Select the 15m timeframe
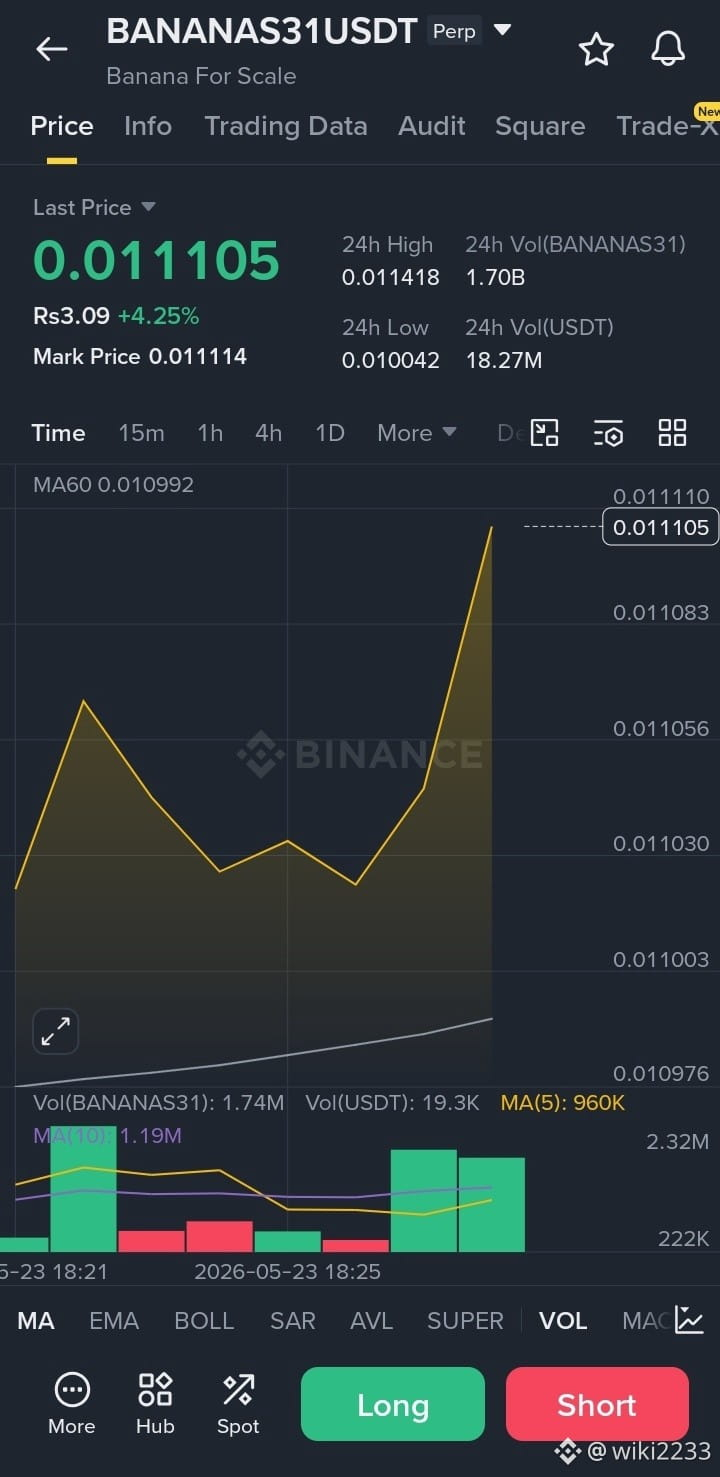Image resolution: width=720 pixels, height=1477 pixels. pyautogui.click(x=141, y=433)
